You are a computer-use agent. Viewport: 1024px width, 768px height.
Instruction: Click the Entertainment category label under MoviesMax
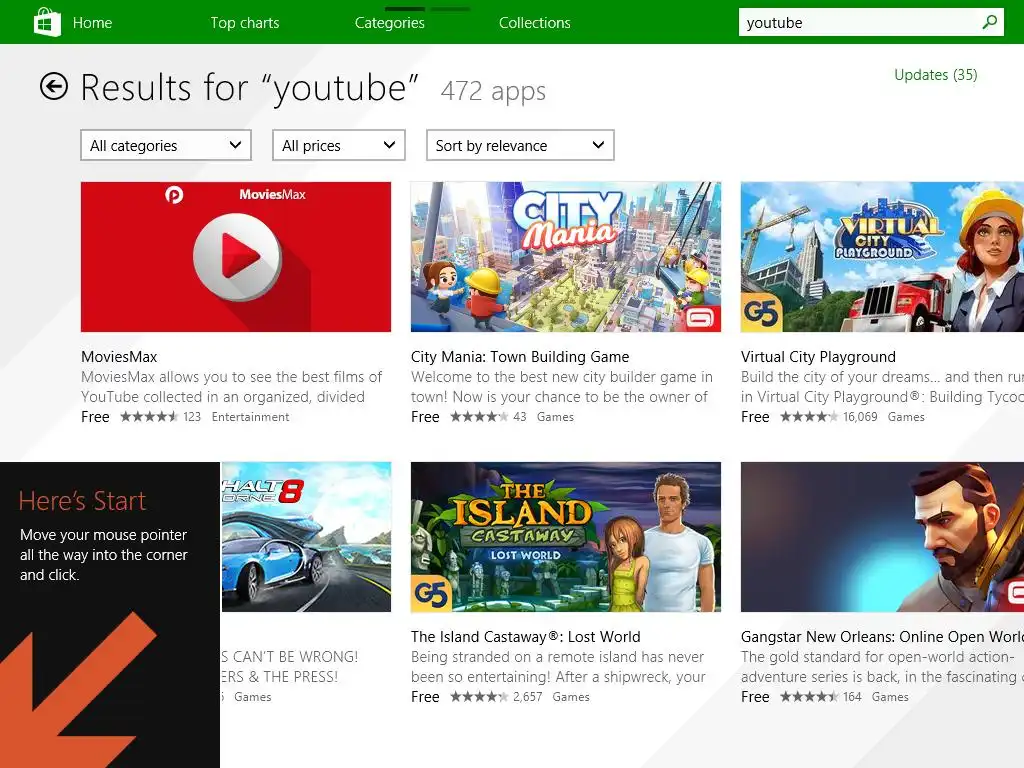(250, 417)
